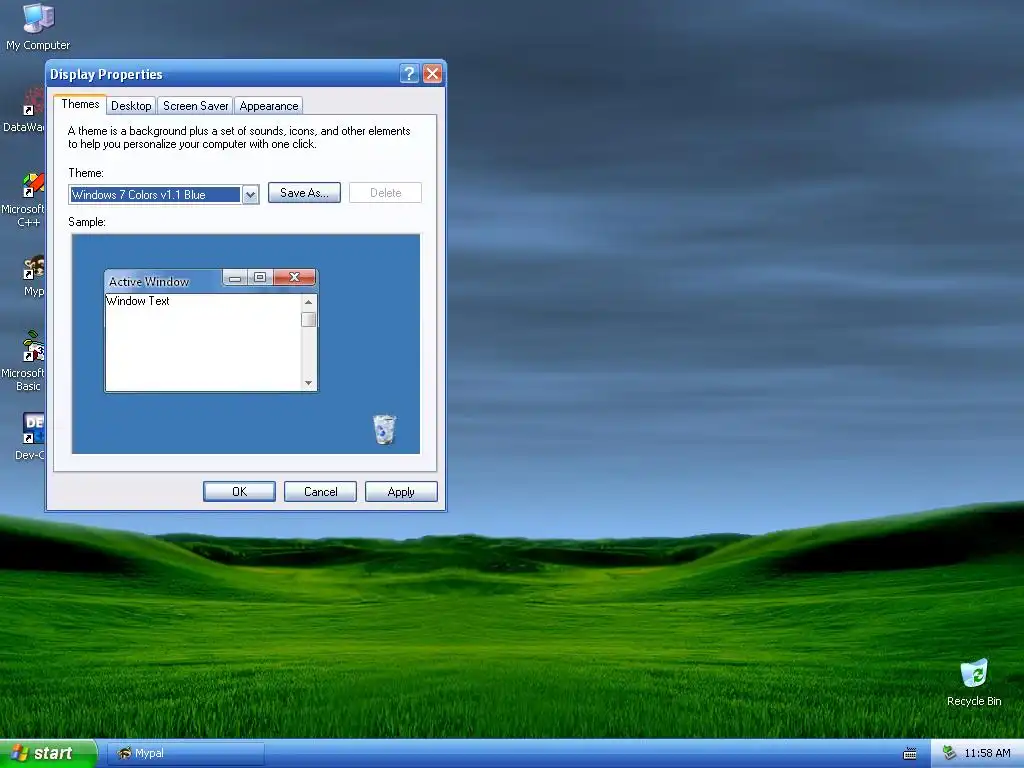Open Microsoft C++ desktop shortcut
This screenshot has height=768, width=1024.
24,200
